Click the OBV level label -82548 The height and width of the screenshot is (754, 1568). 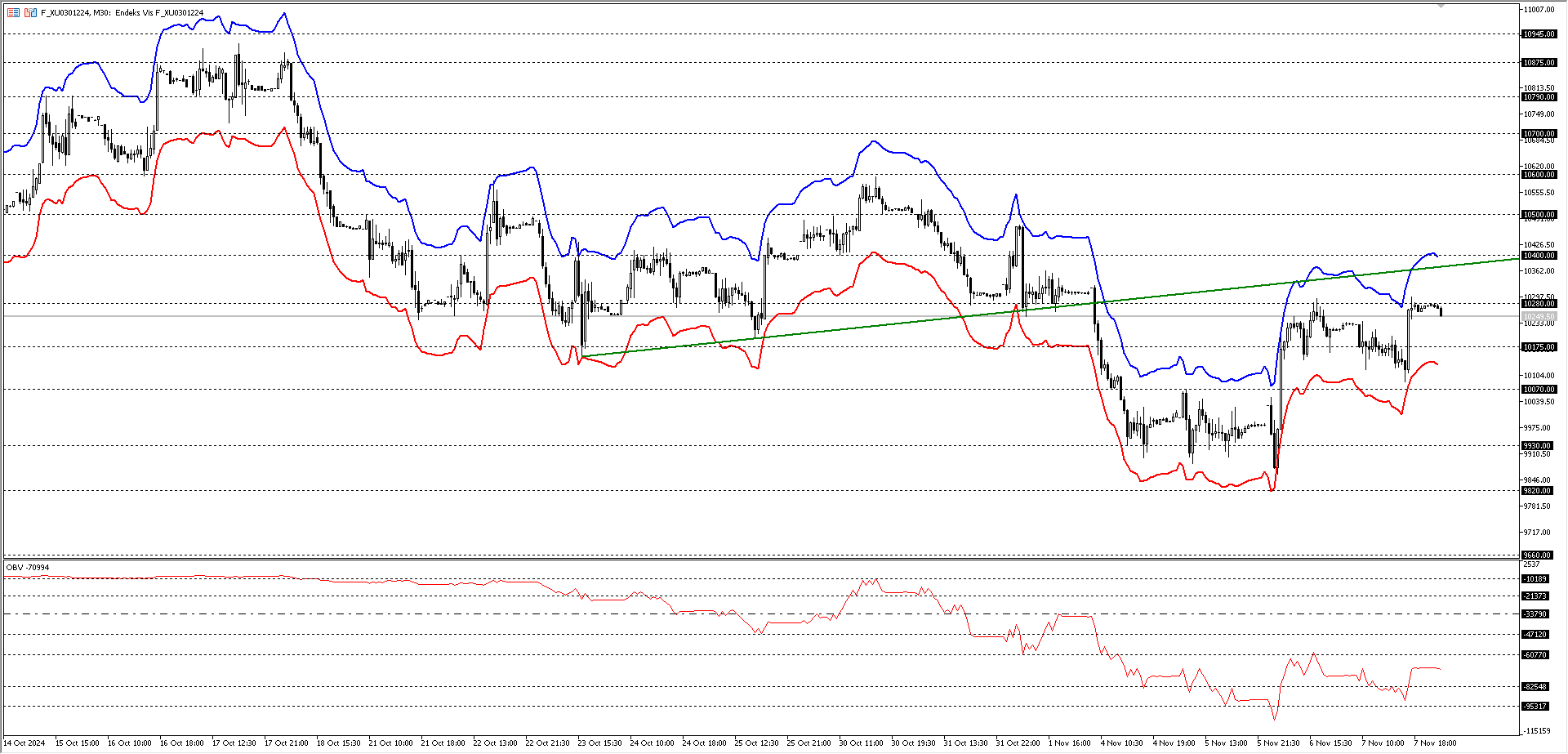1535,687
